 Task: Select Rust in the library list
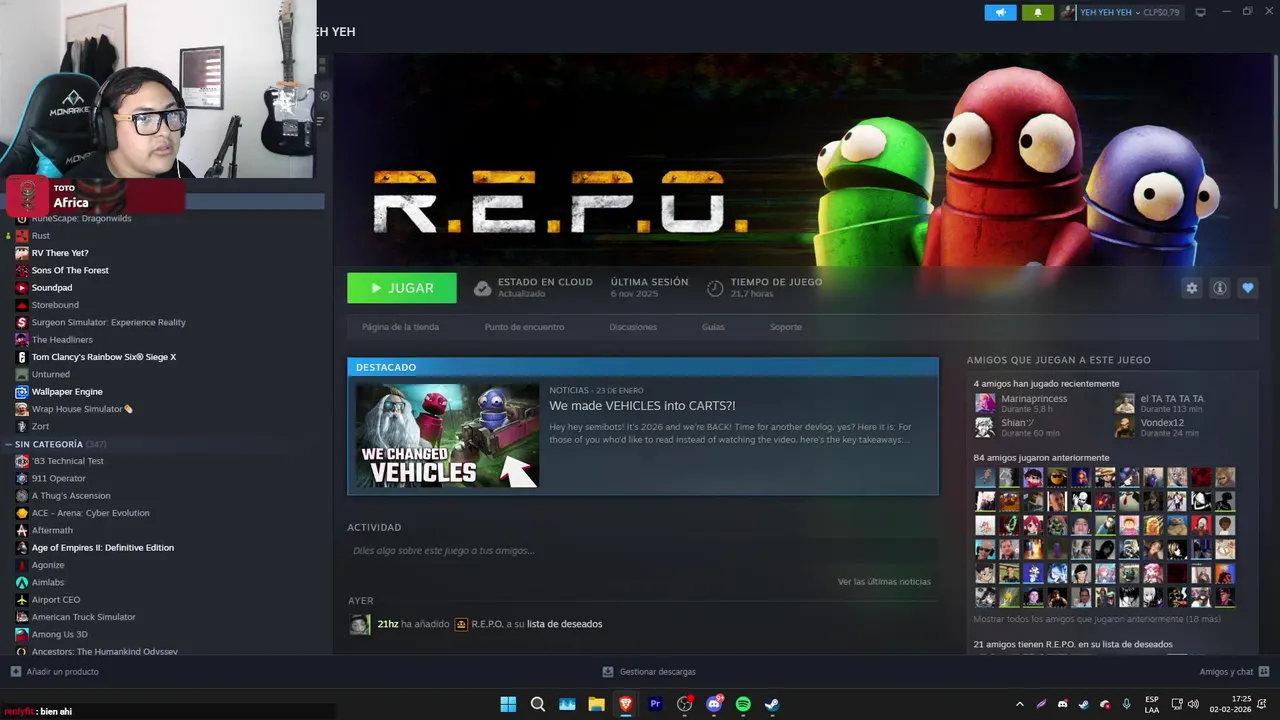(40, 236)
